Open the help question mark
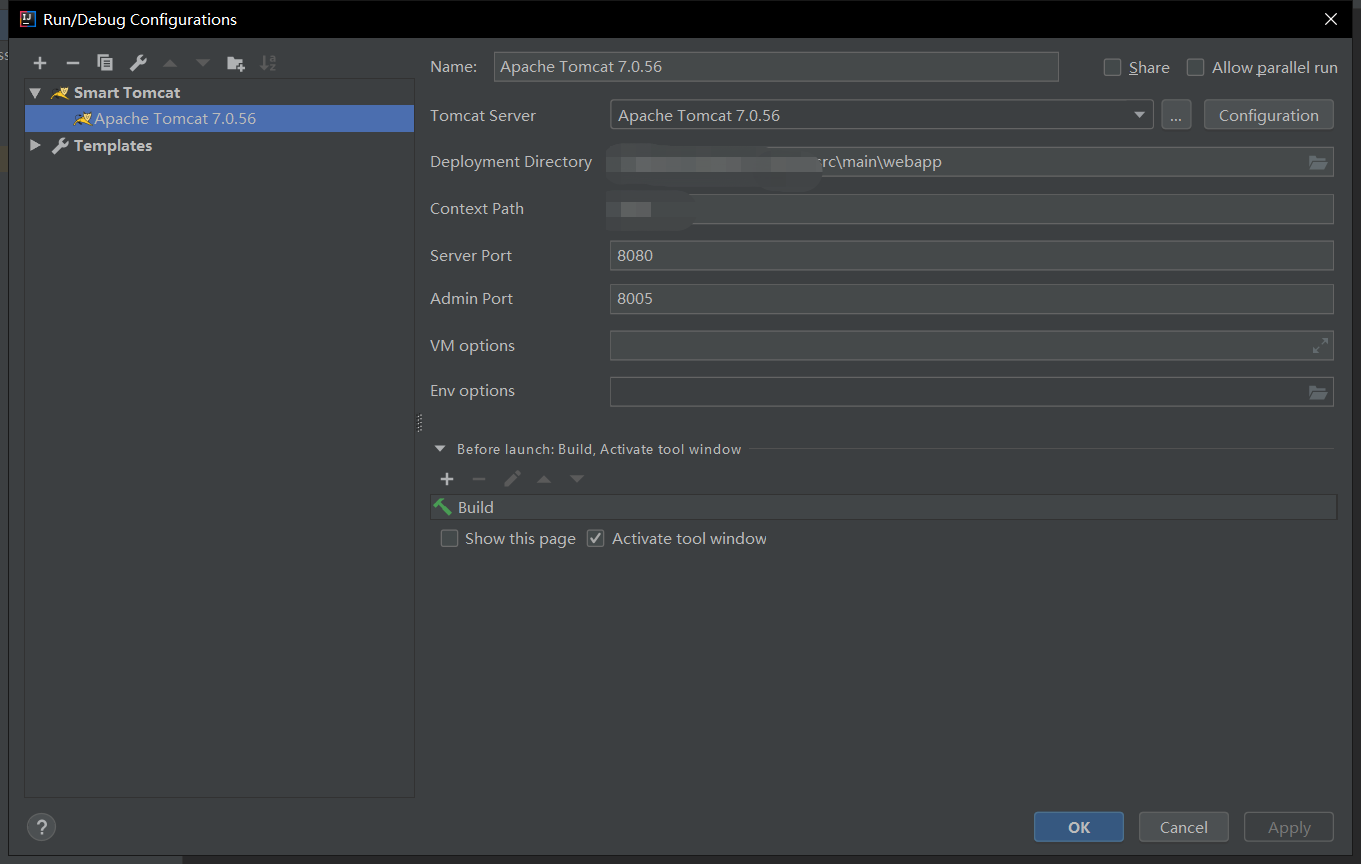 [41, 827]
